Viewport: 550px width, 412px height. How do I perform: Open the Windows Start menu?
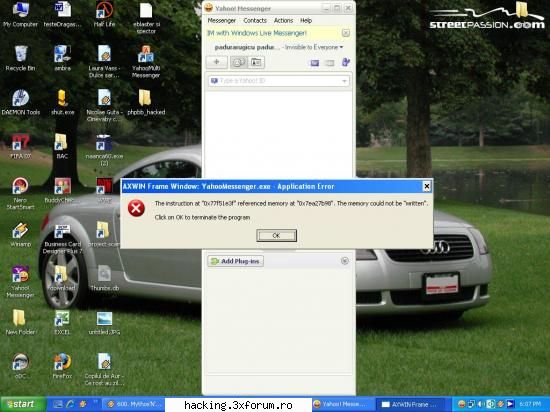[x=23, y=404]
